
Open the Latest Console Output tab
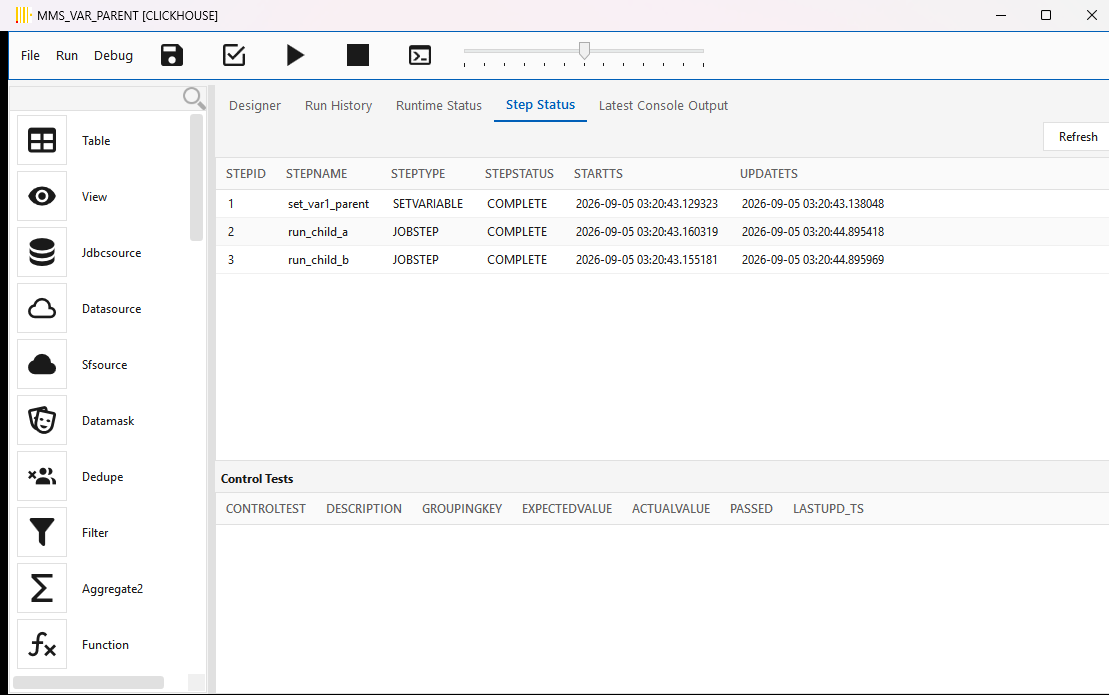tap(663, 105)
